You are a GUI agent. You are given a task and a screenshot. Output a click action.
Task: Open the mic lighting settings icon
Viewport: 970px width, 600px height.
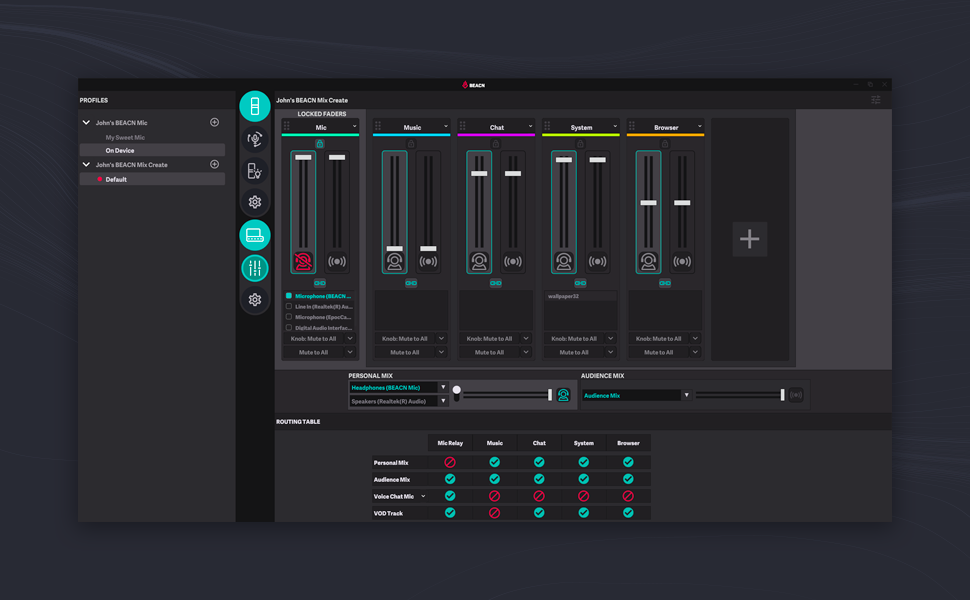pyautogui.click(x=255, y=171)
